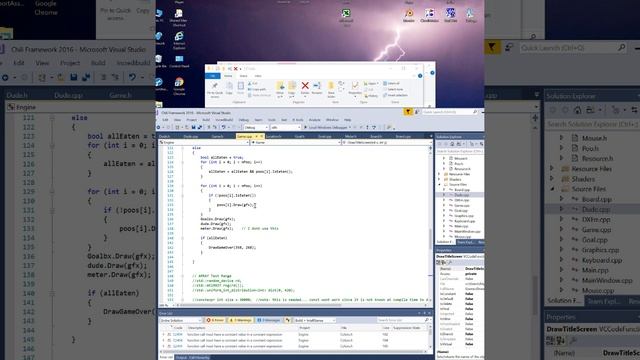The image size is (640, 360).
Task: Click the File Explorer help question mark
Action: click(420, 76)
